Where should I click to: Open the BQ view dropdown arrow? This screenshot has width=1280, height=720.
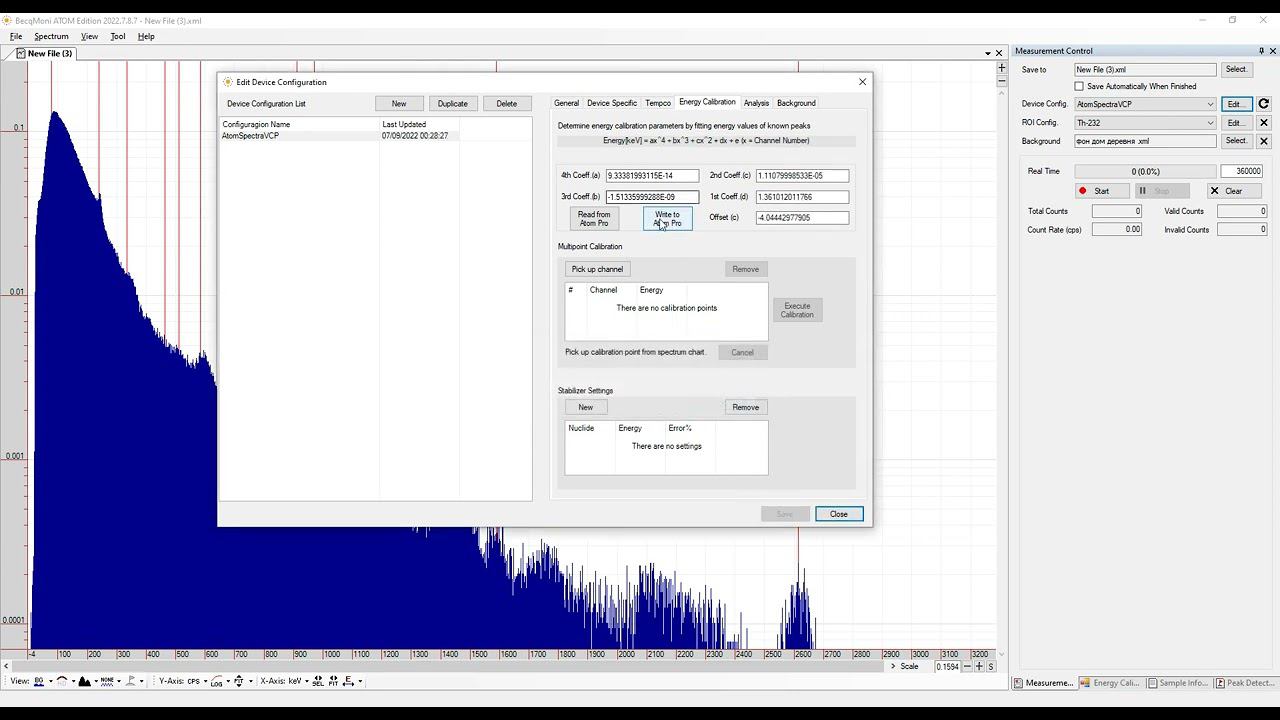[51, 681]
